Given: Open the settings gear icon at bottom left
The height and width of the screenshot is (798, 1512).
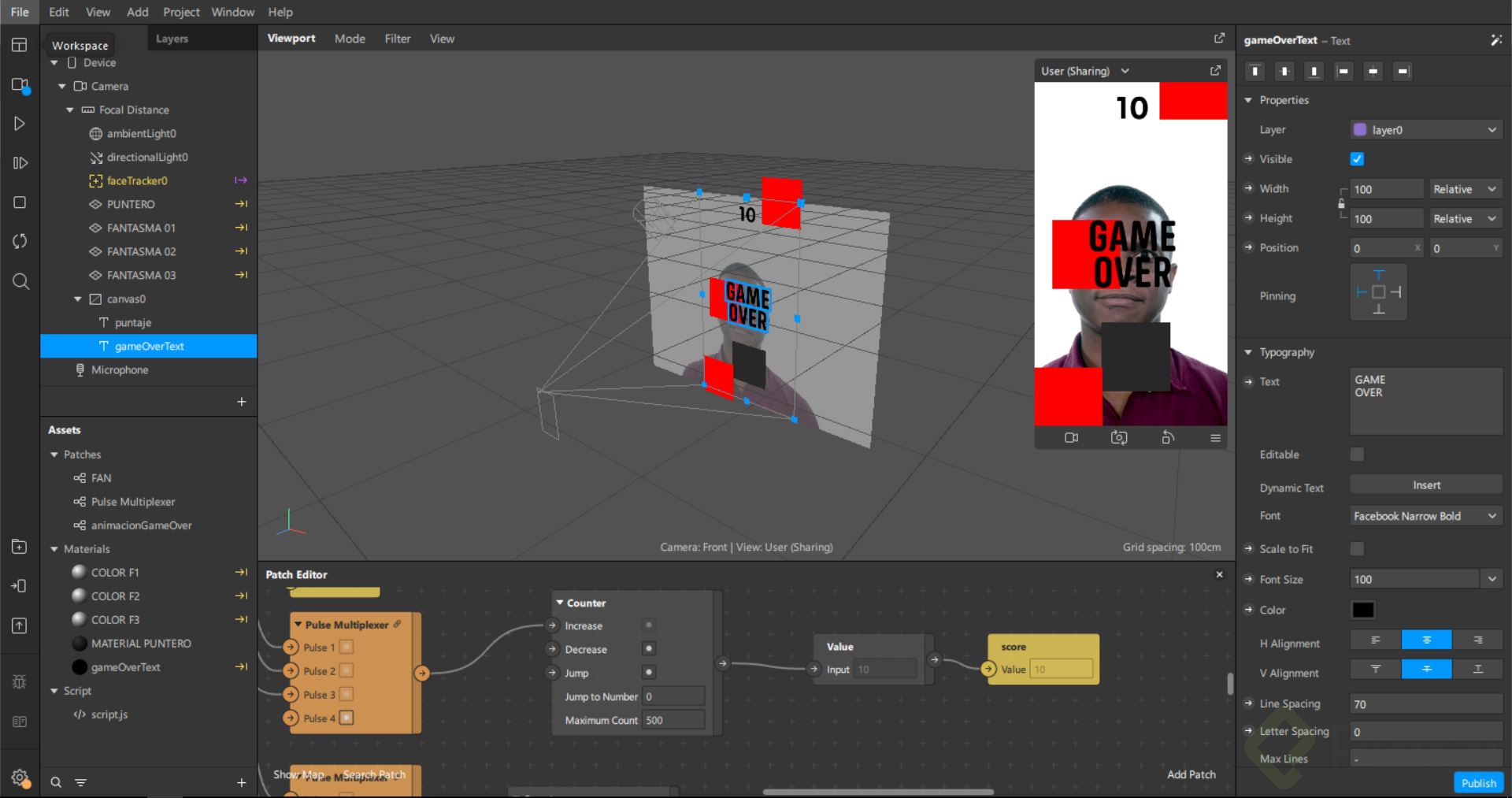Looking at the screenshot, I should click(20, 777).
